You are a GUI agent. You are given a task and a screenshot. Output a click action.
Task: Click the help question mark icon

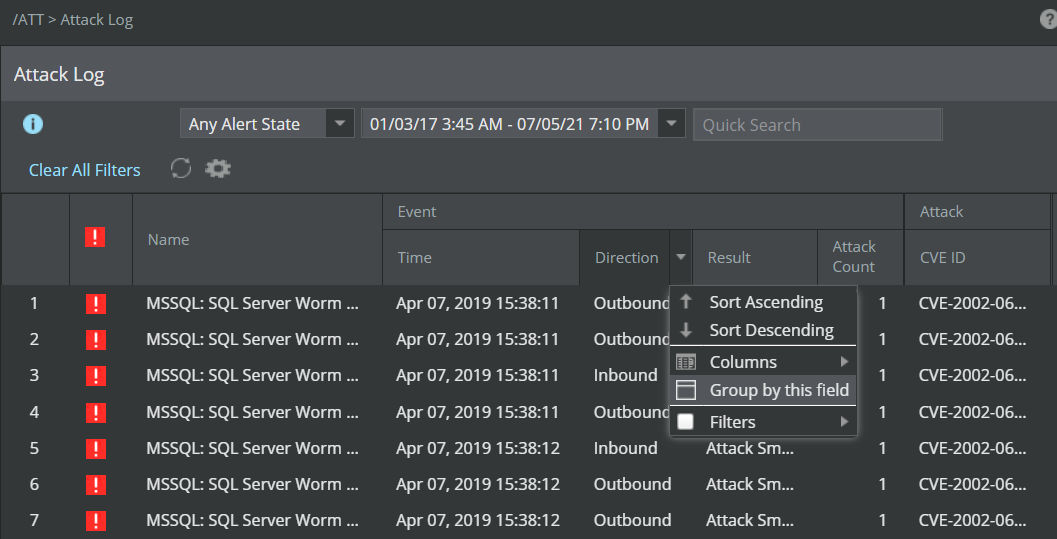[1048, 20]
